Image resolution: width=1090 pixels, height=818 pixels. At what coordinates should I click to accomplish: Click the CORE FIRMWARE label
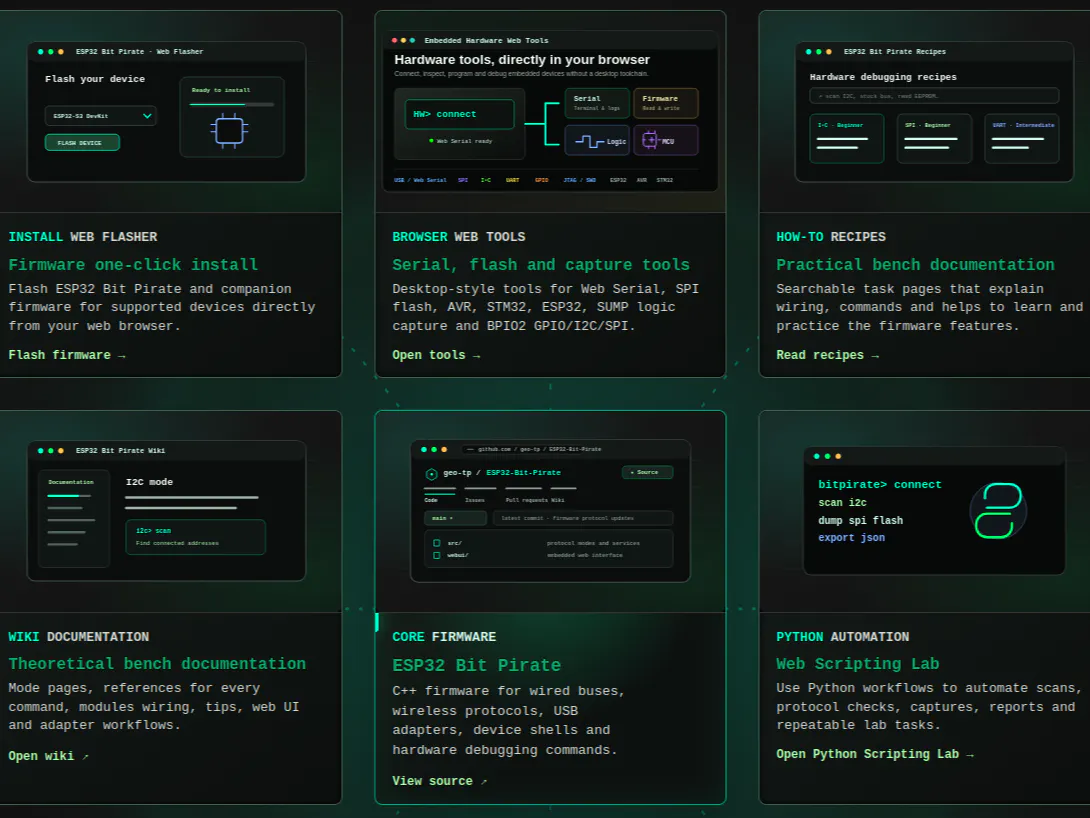click(444, 637)
